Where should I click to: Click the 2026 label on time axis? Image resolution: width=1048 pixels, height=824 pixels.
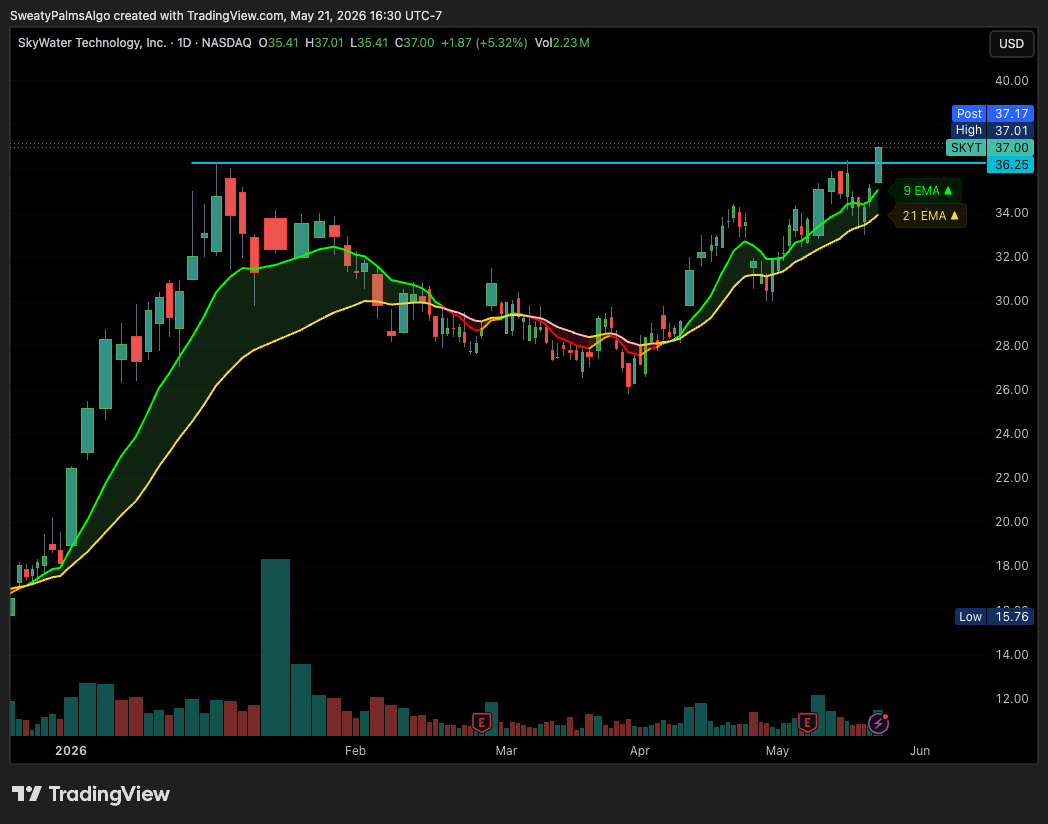tap(71, 750)
